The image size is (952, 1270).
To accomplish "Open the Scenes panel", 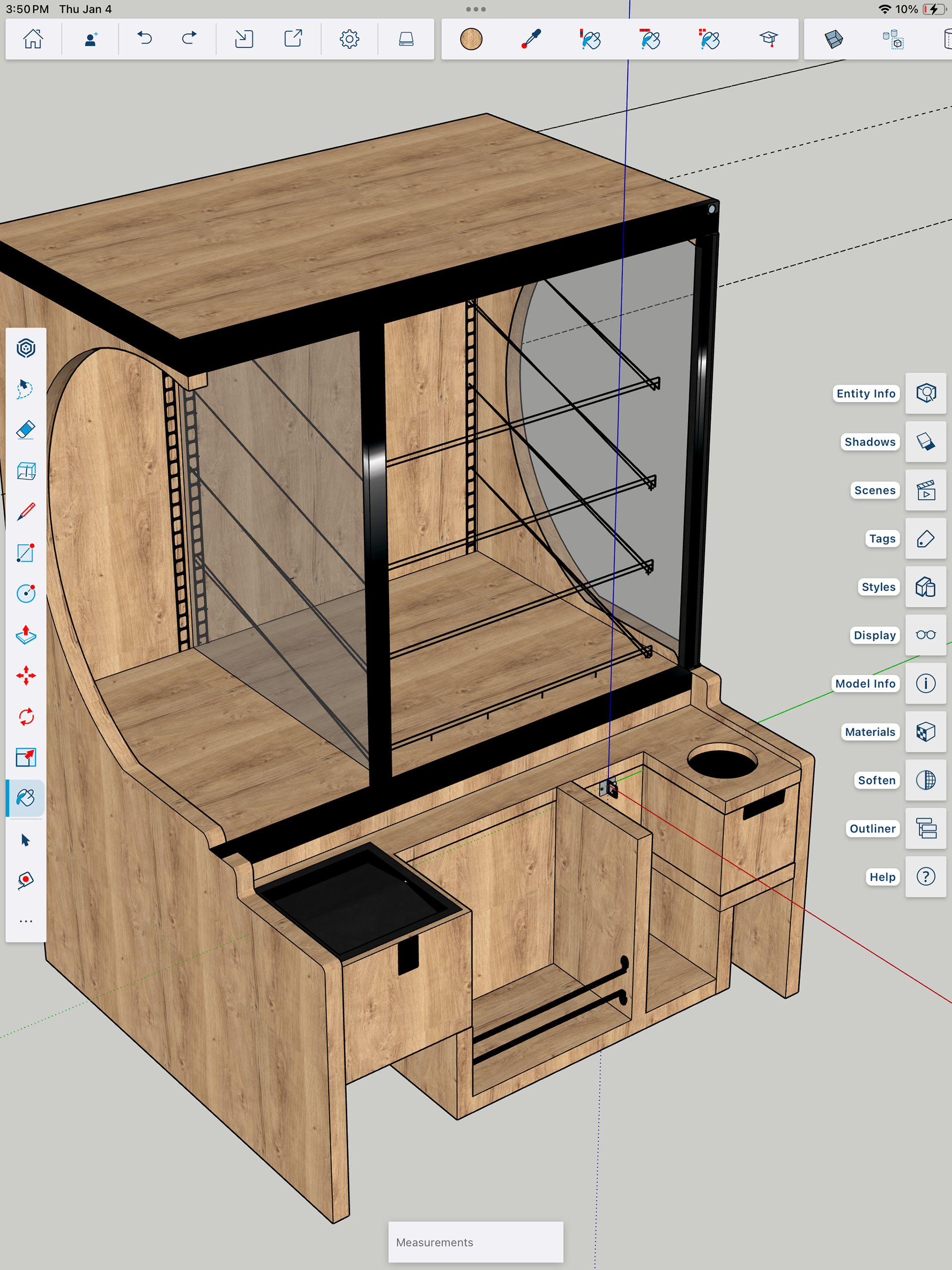I will [925, 490].
